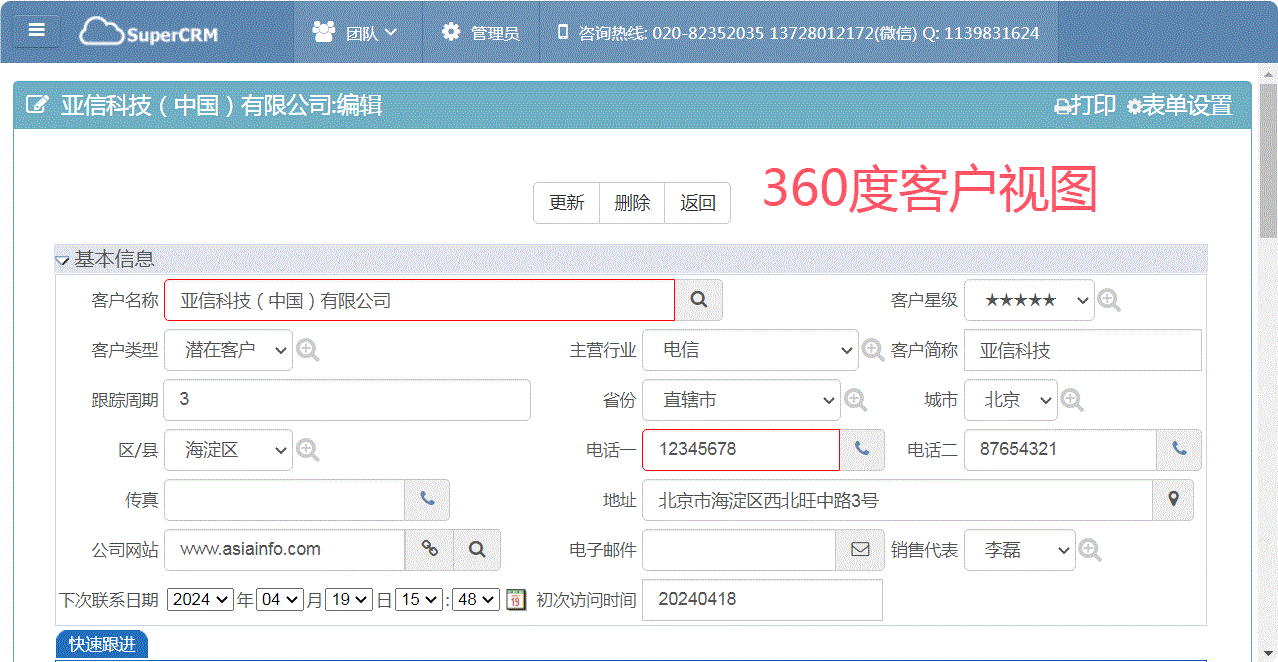Click phone dial icon for 电话二
Screen dimensions: 1278x662
(1179, 450)
